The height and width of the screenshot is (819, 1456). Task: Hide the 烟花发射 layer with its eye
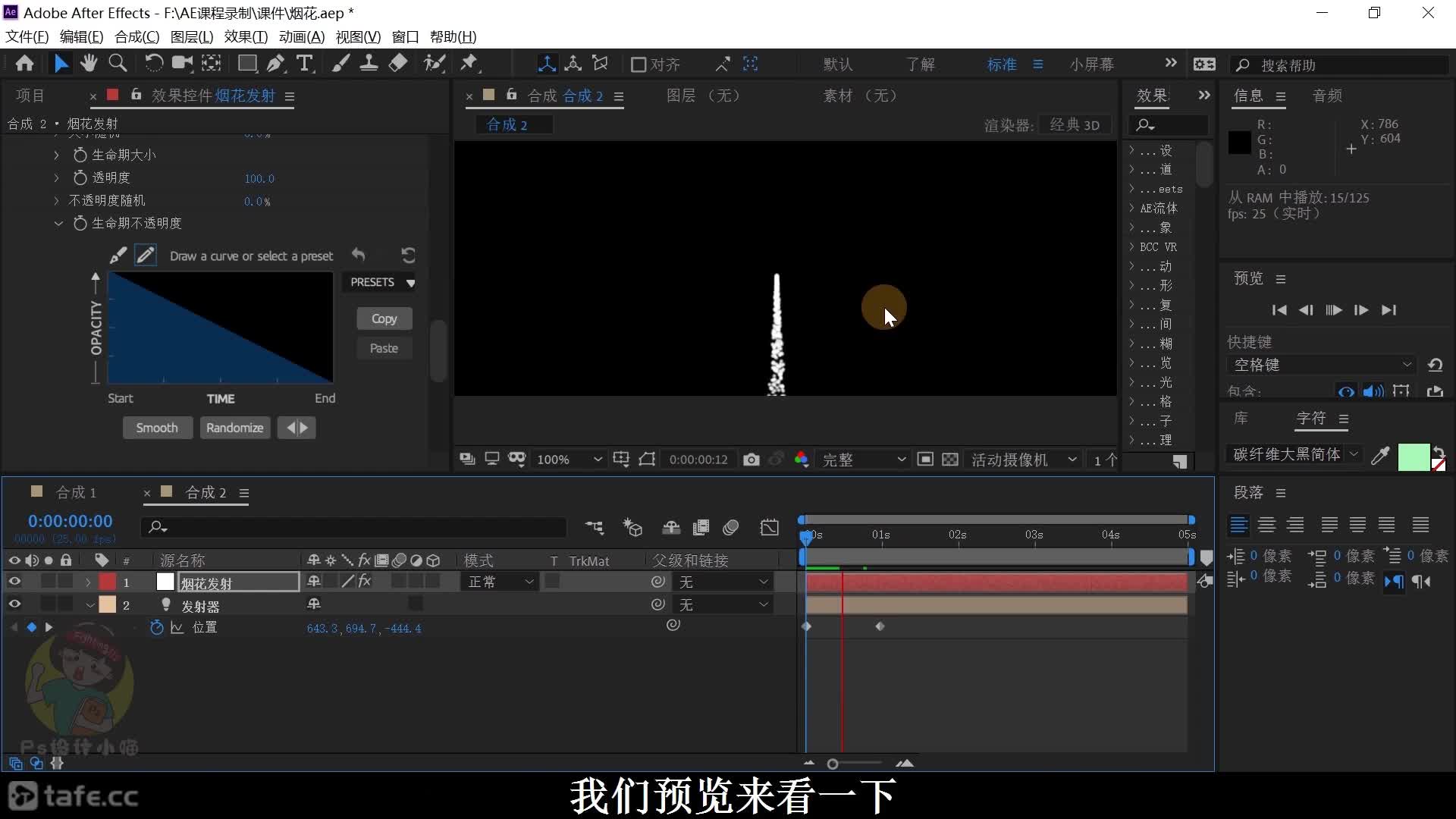coord(14,582)
